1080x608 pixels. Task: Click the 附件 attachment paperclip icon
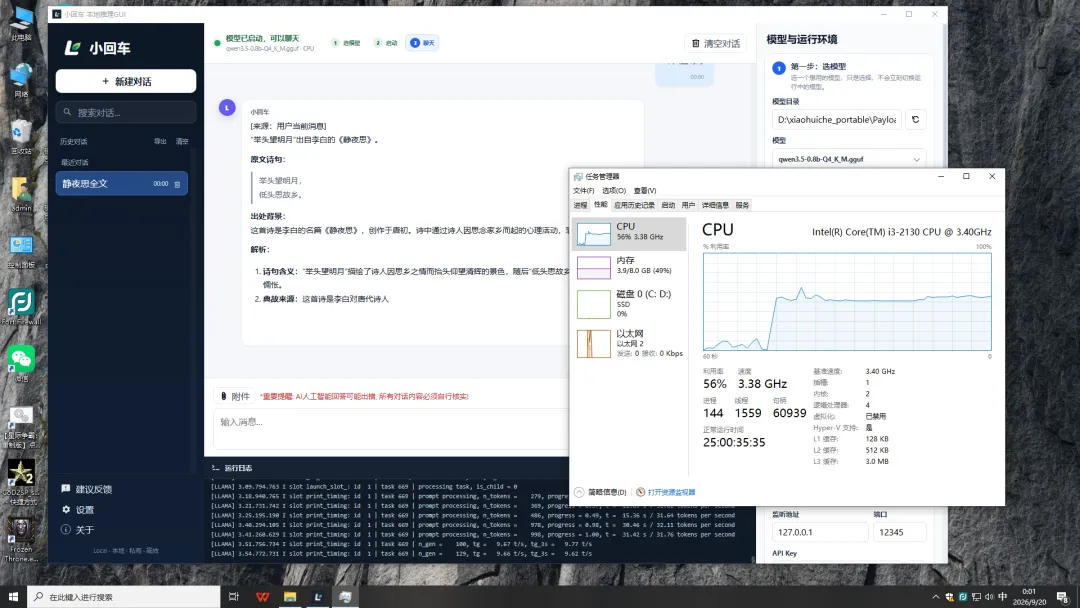224,396
